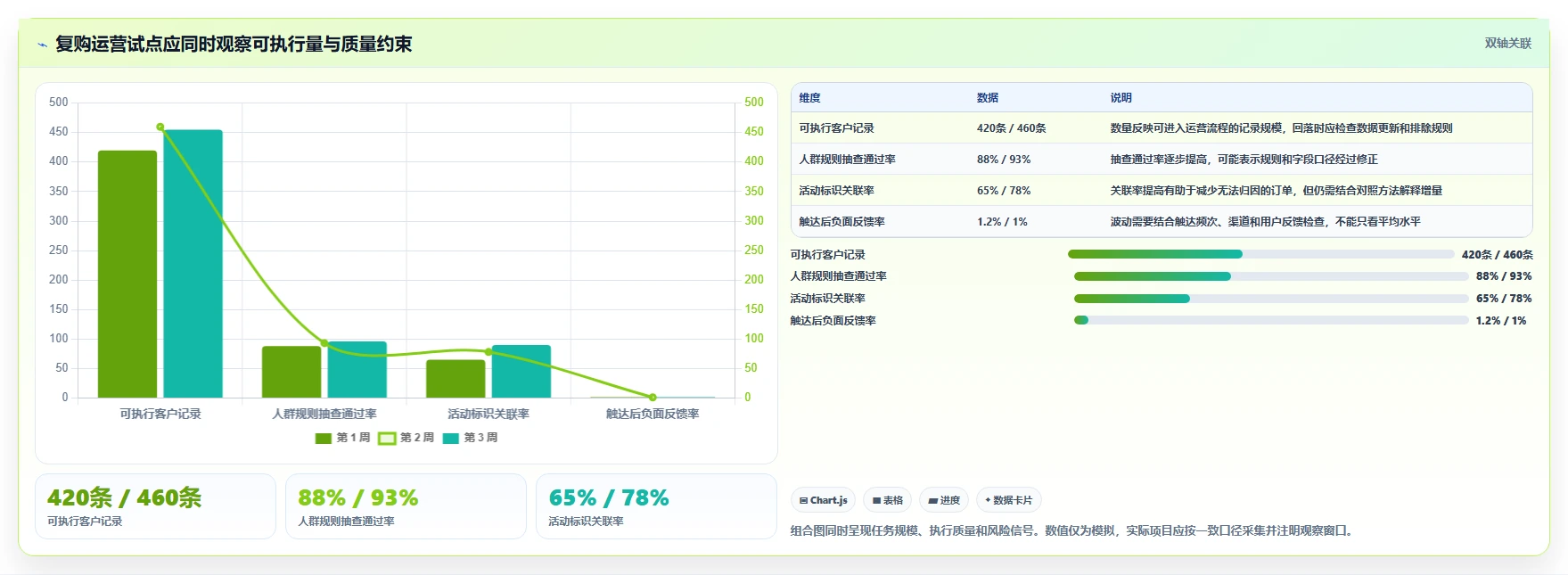Click the 触达后负面反馈率 x-axis label

point(653,415)
